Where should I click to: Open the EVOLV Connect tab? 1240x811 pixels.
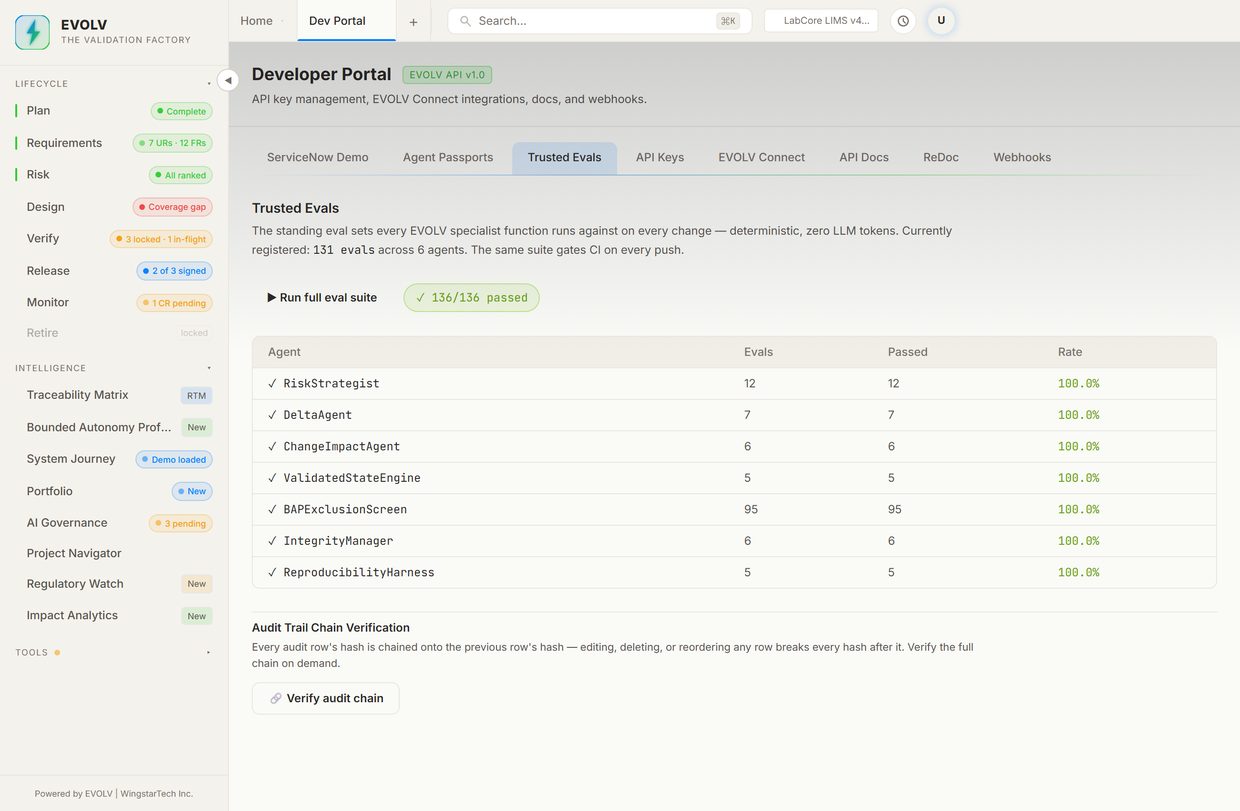click(762, 158)
